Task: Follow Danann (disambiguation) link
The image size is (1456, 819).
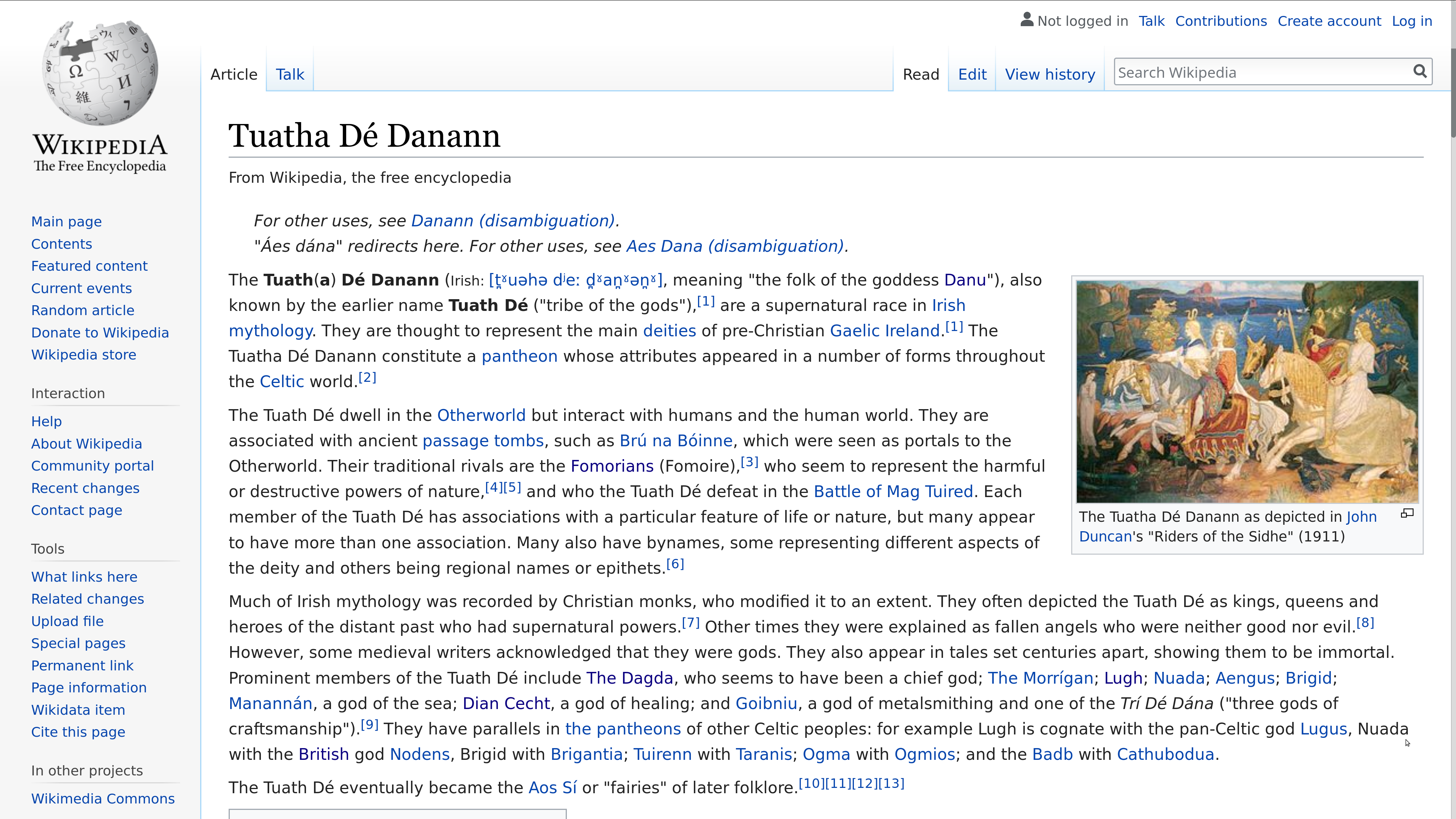Action: (x=513, y=221)
